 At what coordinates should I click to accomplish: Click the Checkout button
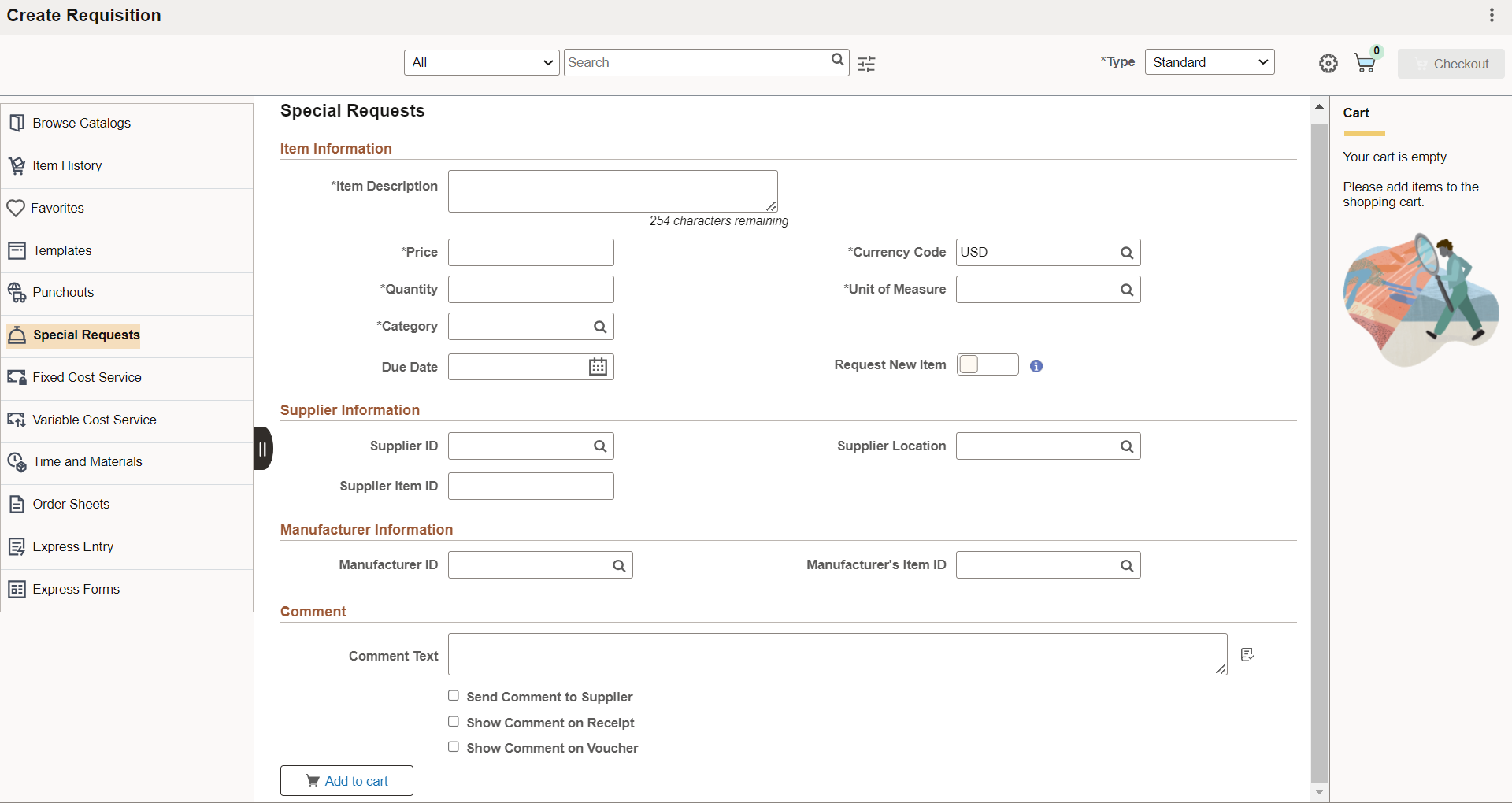pos(1451,64)
